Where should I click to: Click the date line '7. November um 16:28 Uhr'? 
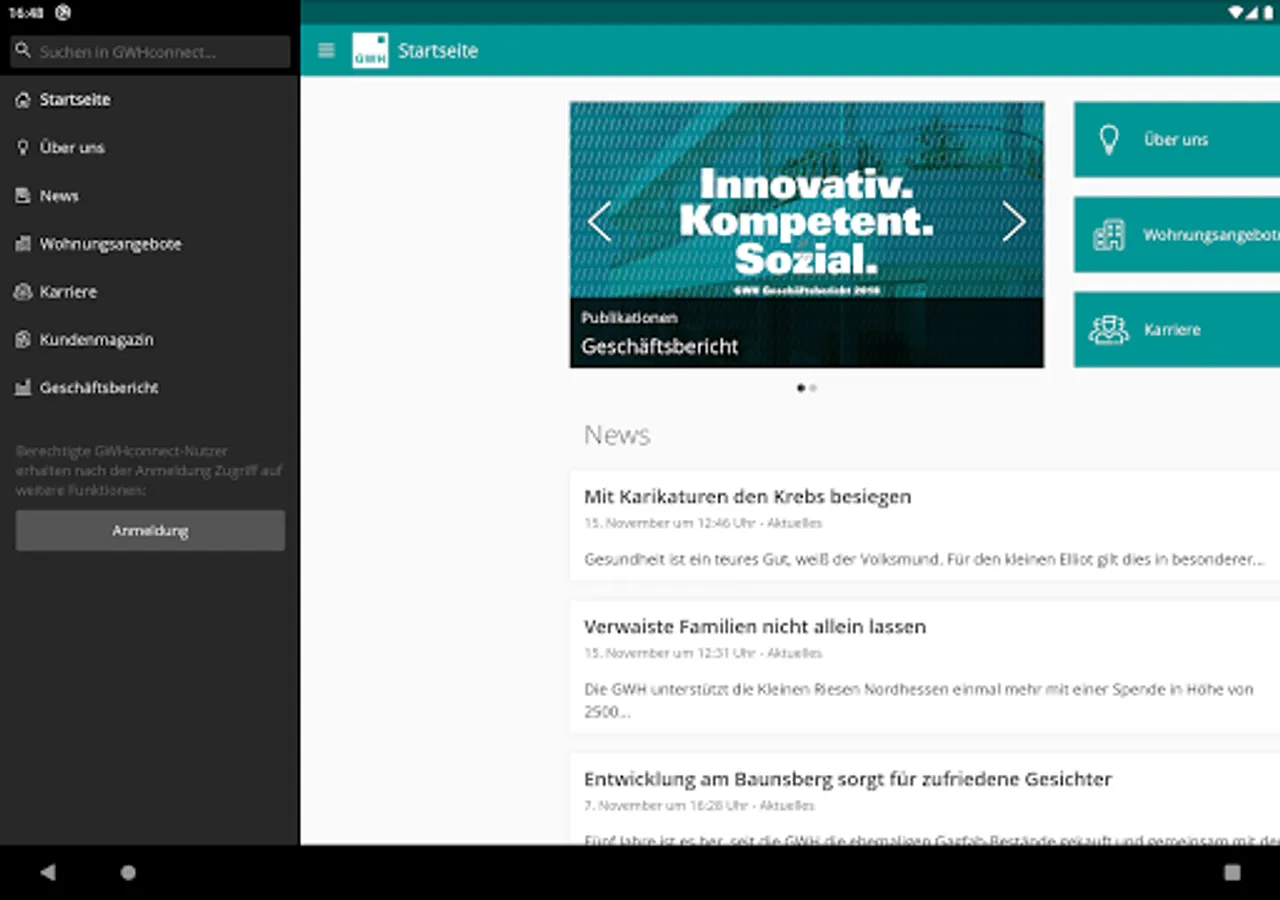coord(665,805)
